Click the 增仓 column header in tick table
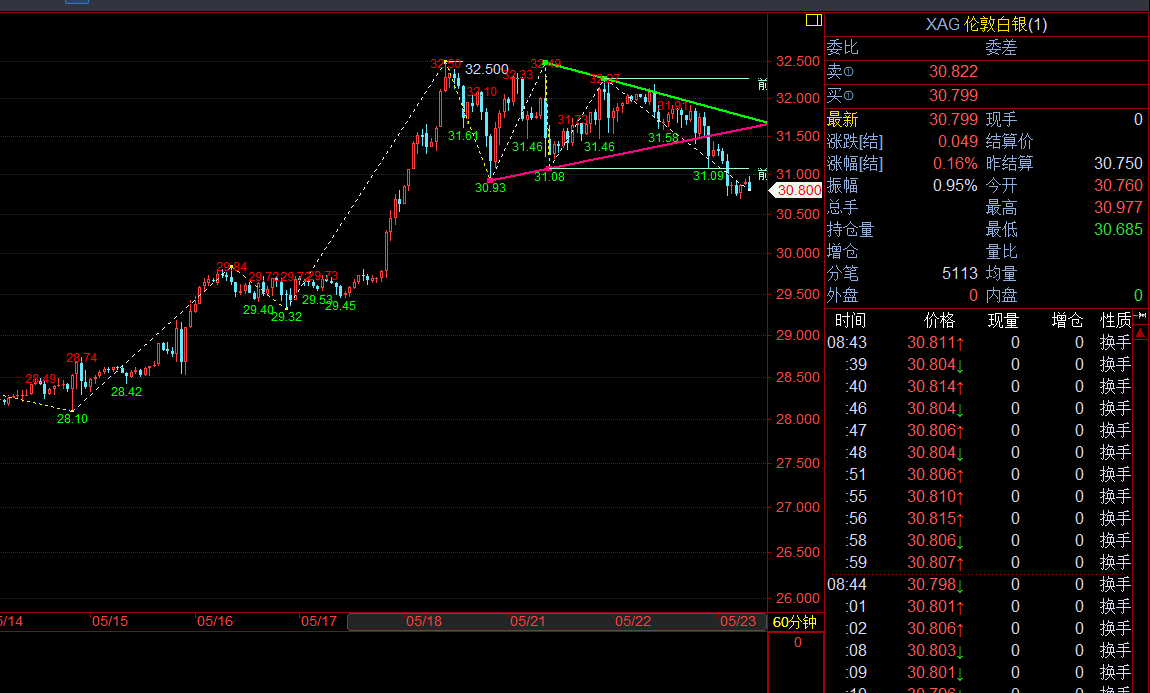The image size is (1150, 693). pos(1066,320)
